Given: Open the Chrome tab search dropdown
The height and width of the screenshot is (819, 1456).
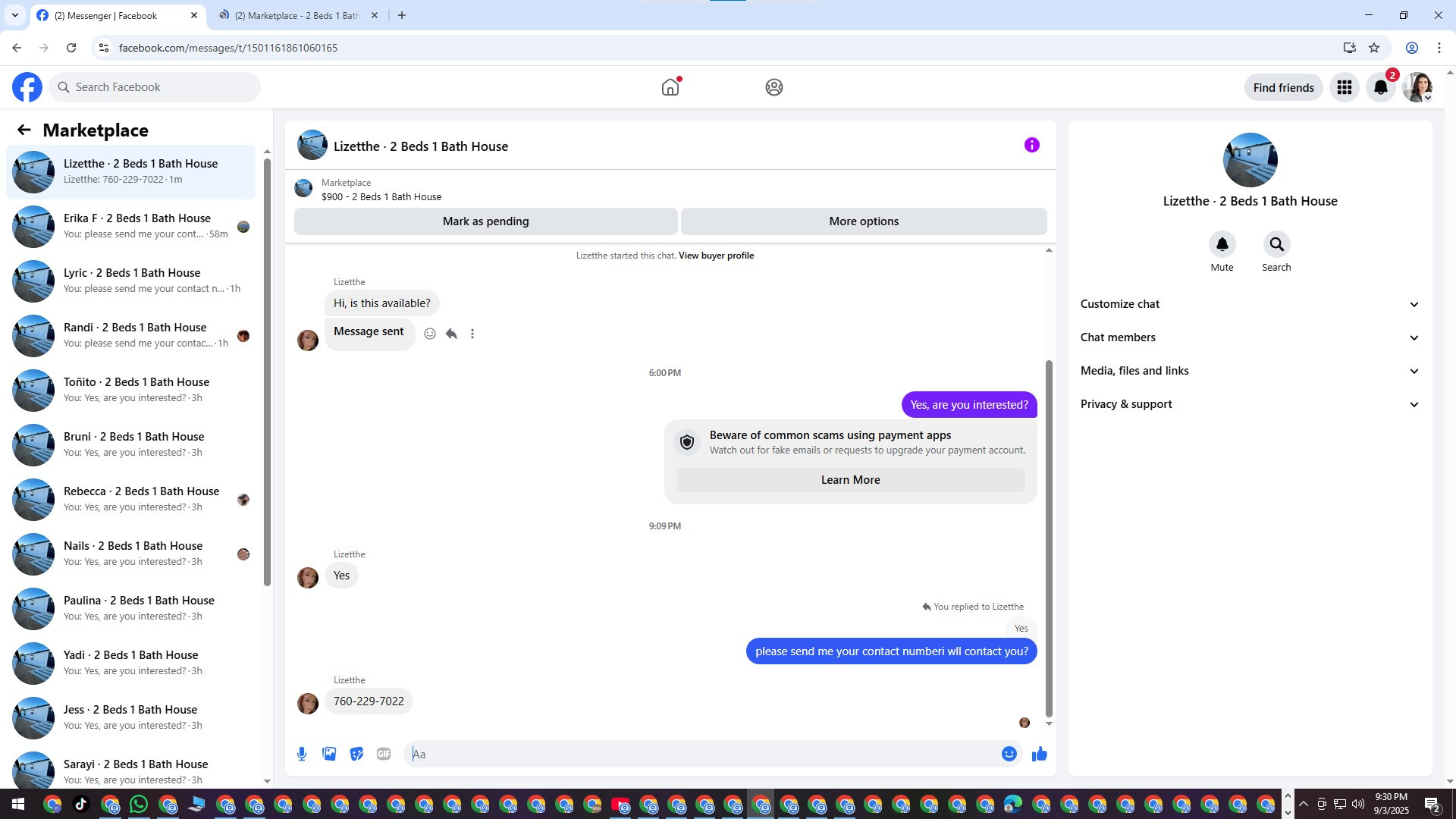Looking at the screenshot, I should point(14,15).
